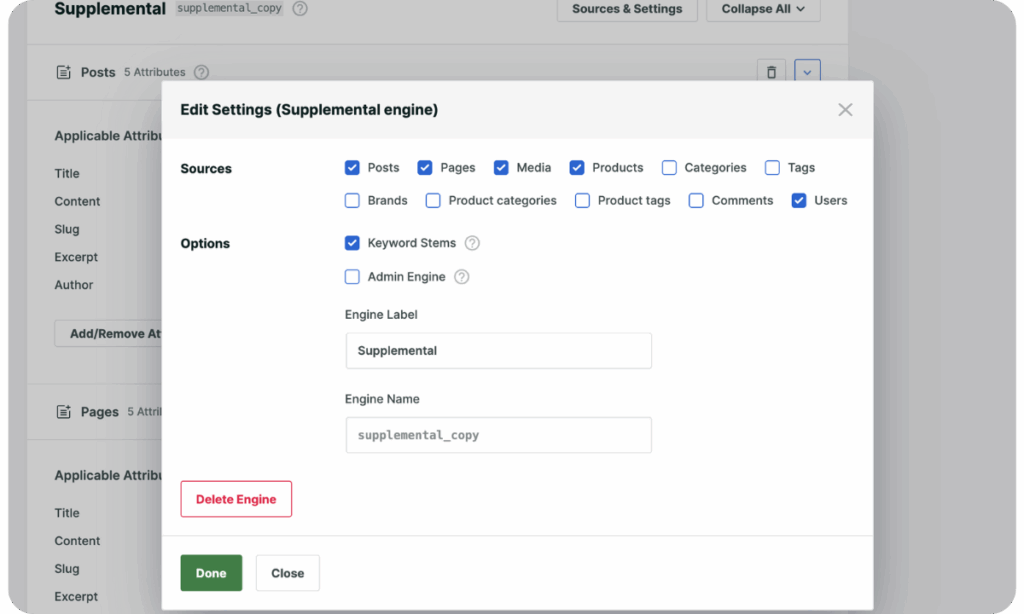The height and width of the screenshot is (614, 1024).
Task: Uncheck the Media source checkbox
Action: [x=501, y=168]
